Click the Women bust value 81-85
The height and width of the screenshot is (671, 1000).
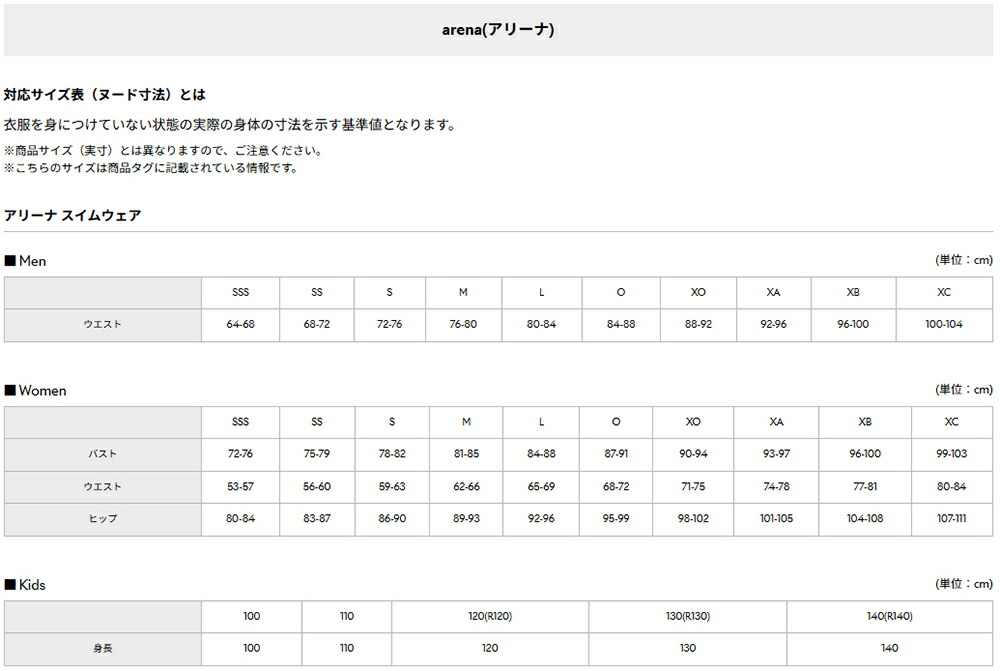point(466,454)
